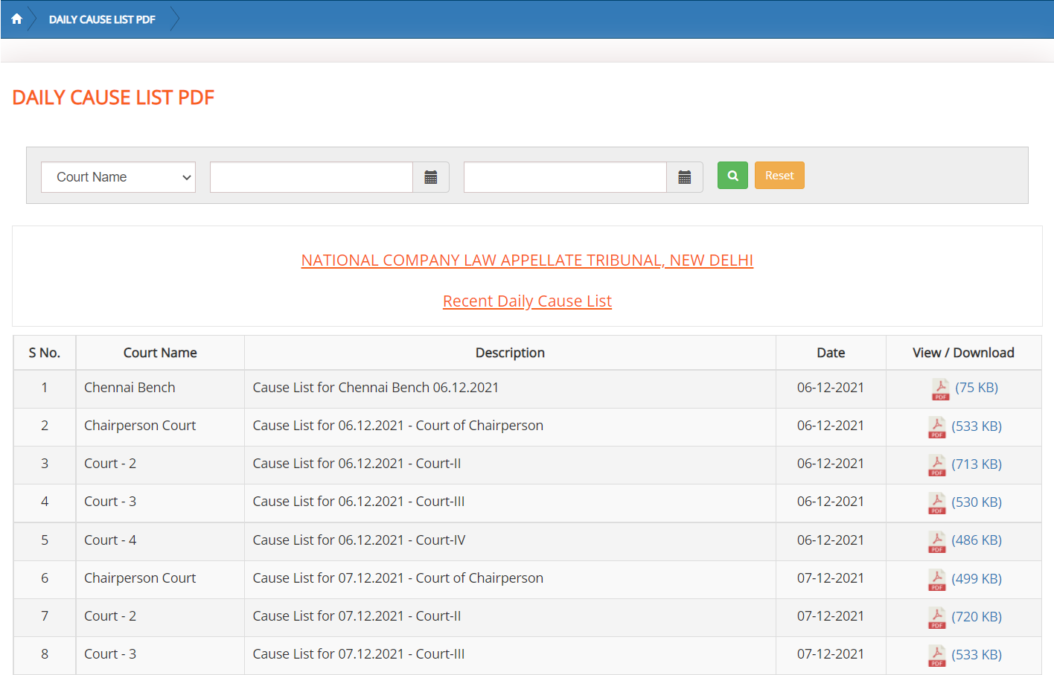Select 'Cause List for 06.12.2021 - Court of Chairperson'
Viewport: 1054px width, 675px height.
pos(398,426)
